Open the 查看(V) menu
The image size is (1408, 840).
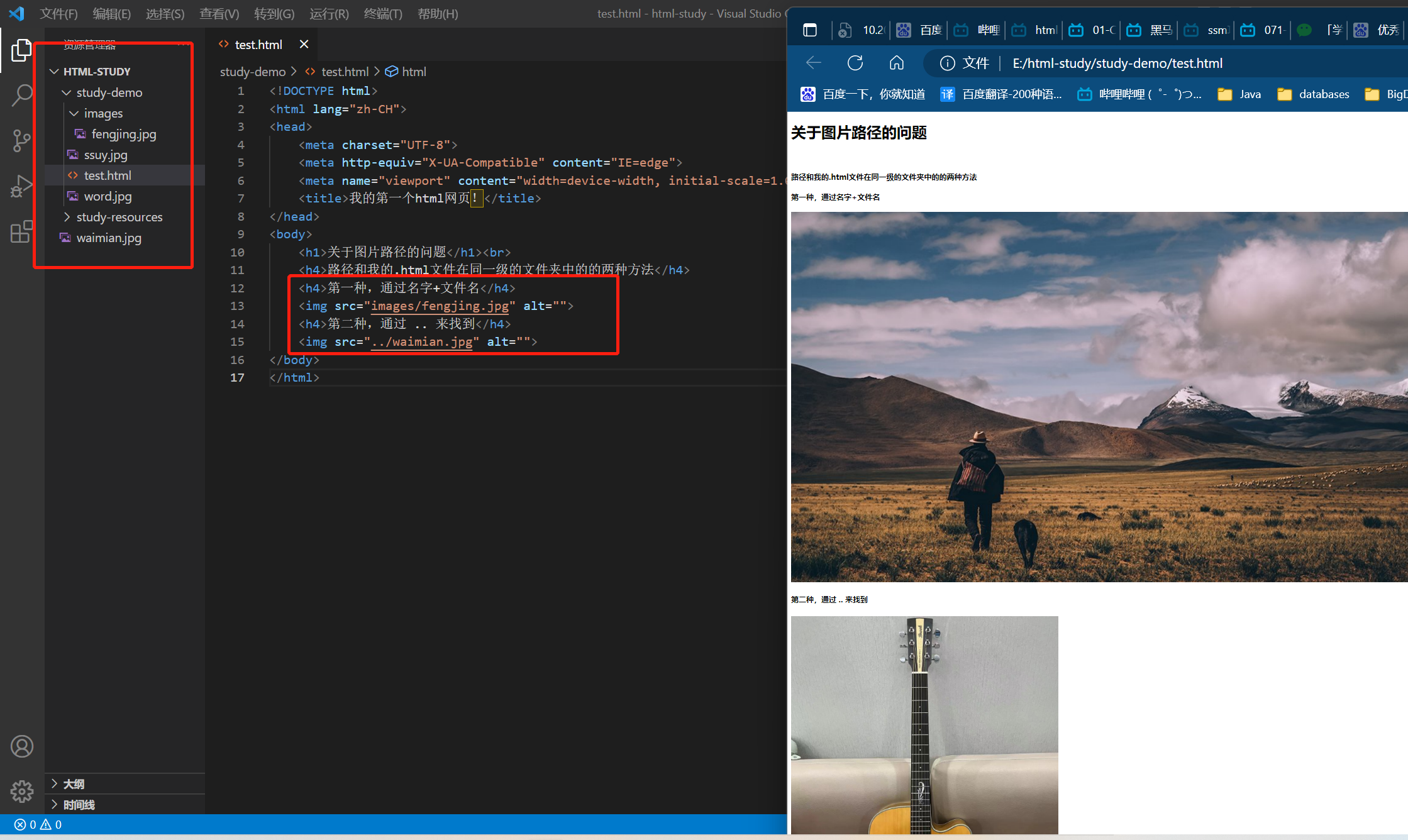(219, 14)
